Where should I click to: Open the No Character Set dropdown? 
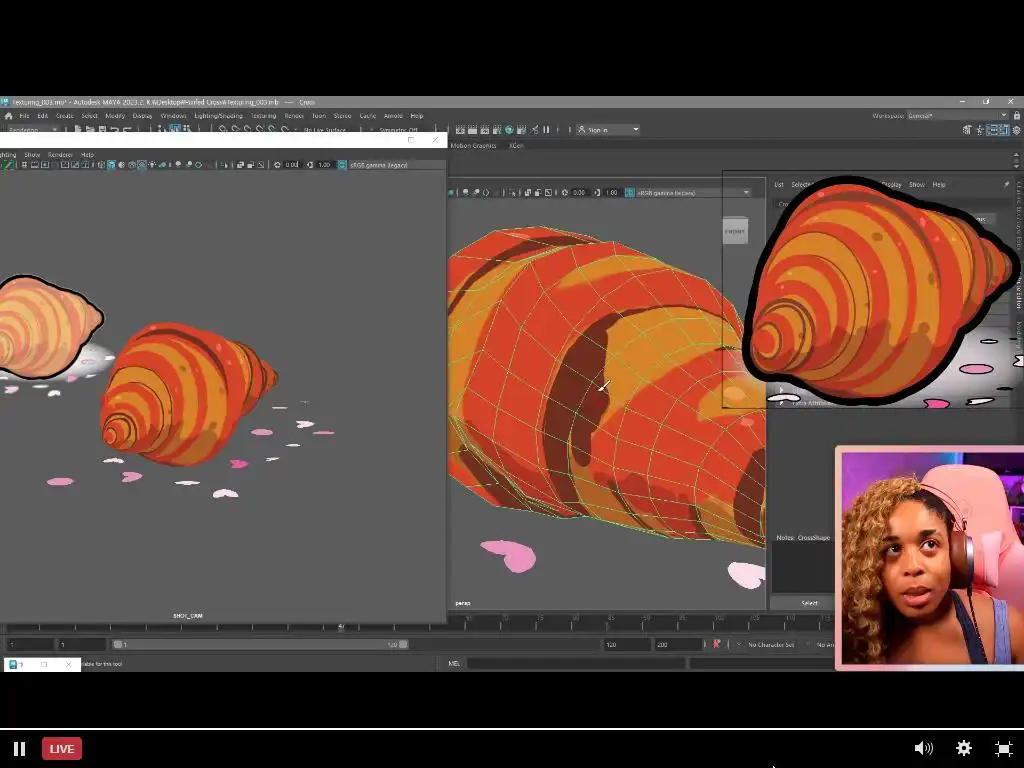771,645
